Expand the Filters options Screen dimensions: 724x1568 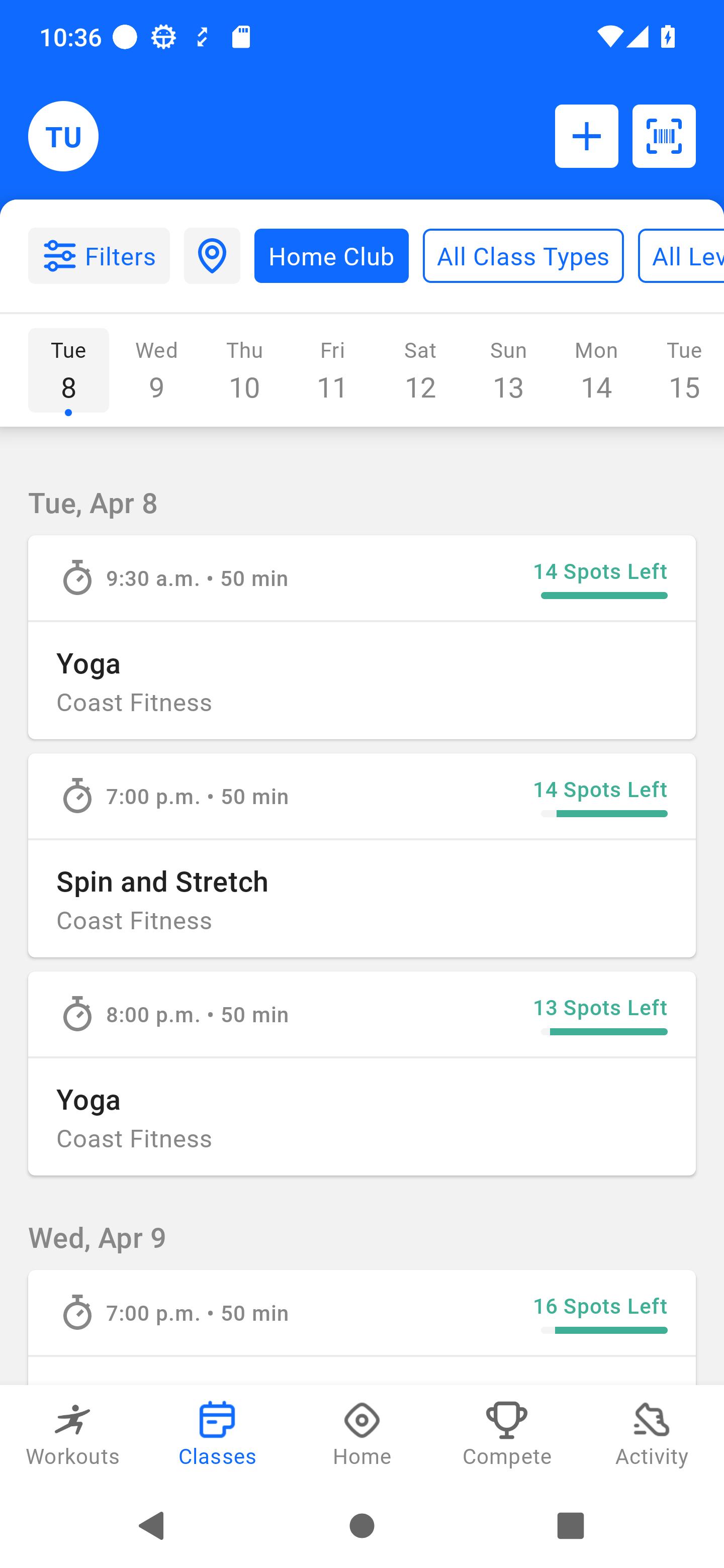[x=99, y=256]
